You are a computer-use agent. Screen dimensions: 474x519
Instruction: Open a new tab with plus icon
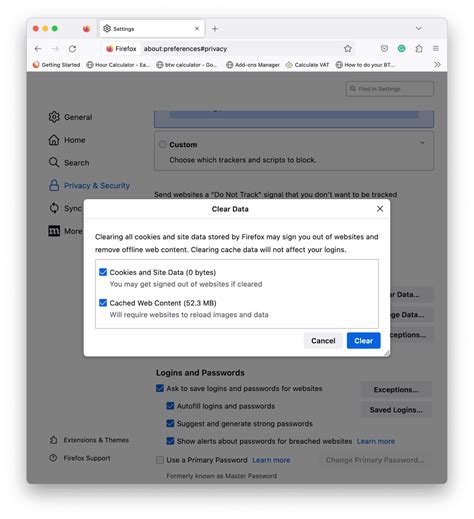[x=215, y=29]
